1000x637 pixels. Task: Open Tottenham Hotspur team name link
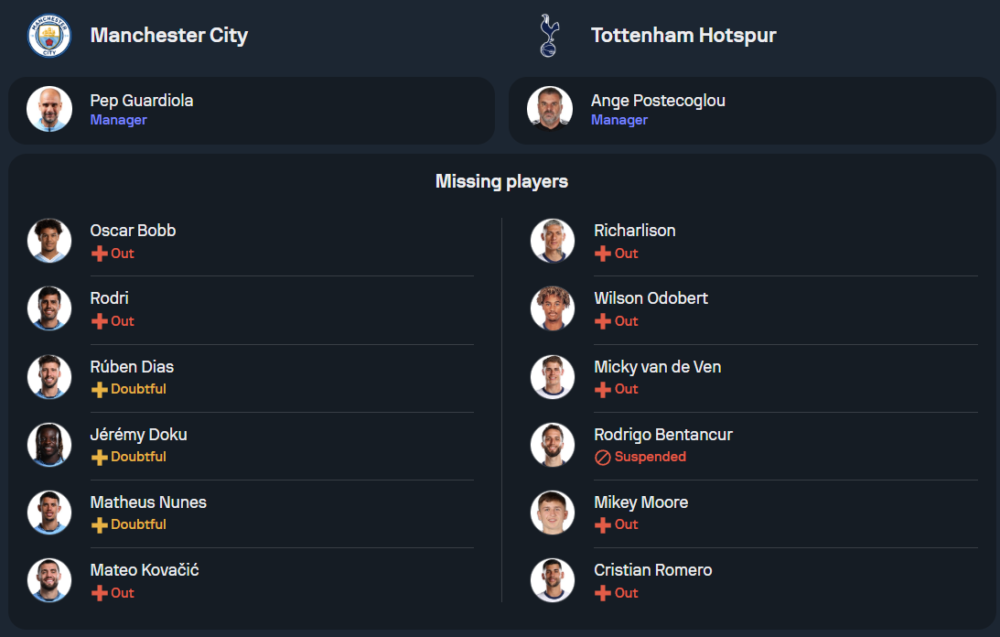coord(683,36)
